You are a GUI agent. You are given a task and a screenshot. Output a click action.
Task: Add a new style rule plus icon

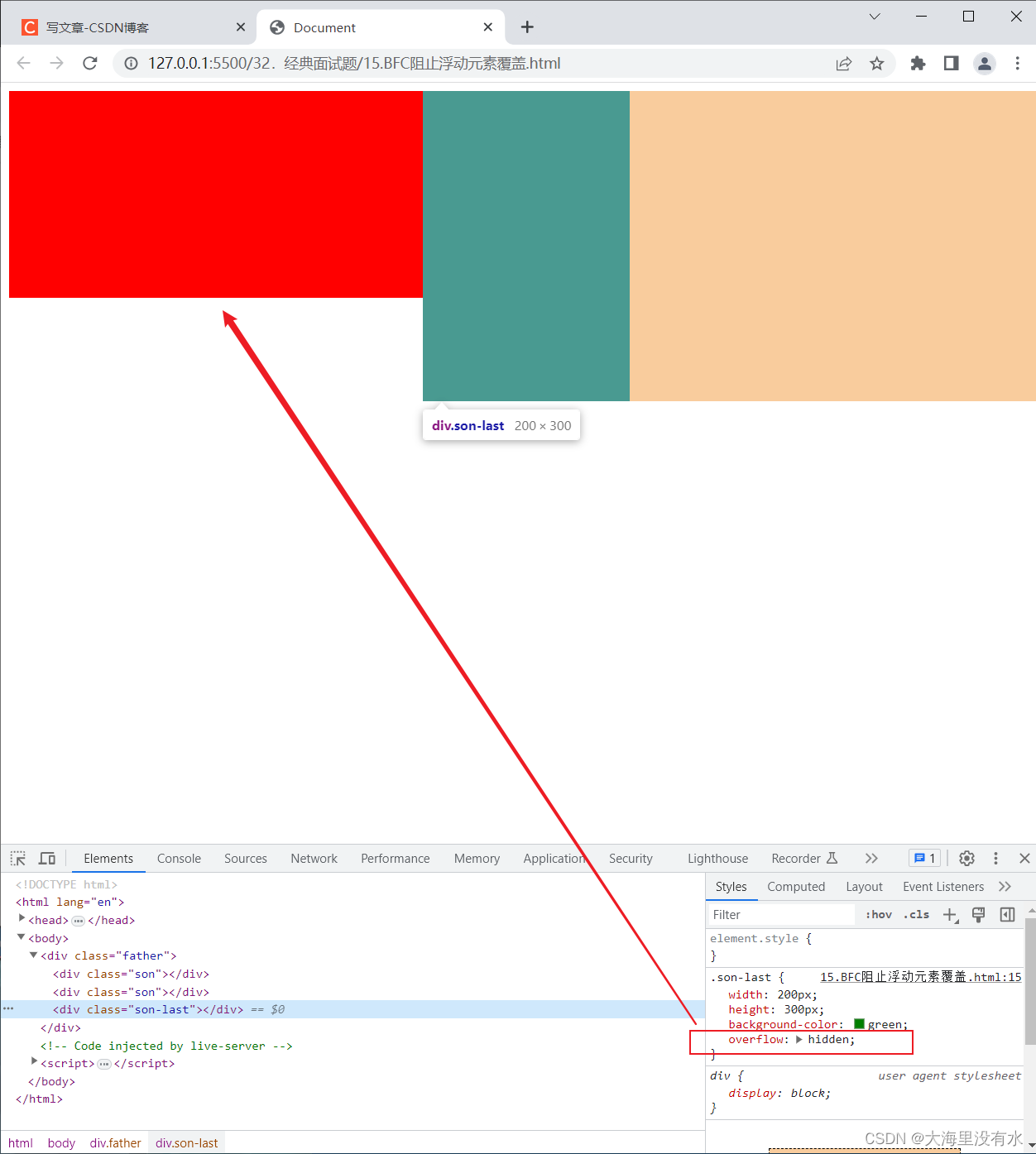tap(950, 915)
